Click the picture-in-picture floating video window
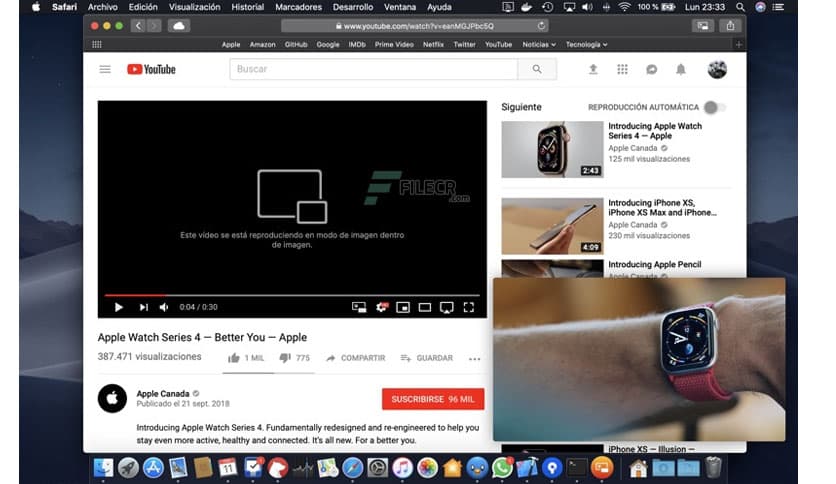The width and height of the screenshot is (836, 484). [x=639, y=359]
